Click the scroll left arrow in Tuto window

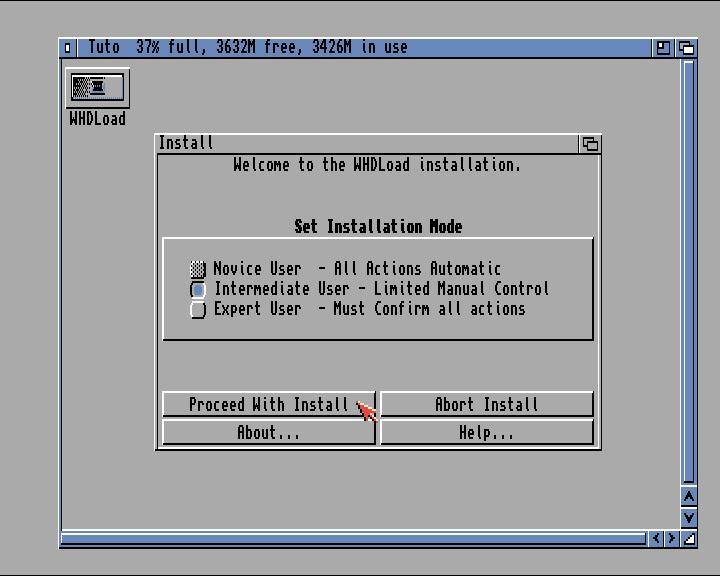coord(656,538)
